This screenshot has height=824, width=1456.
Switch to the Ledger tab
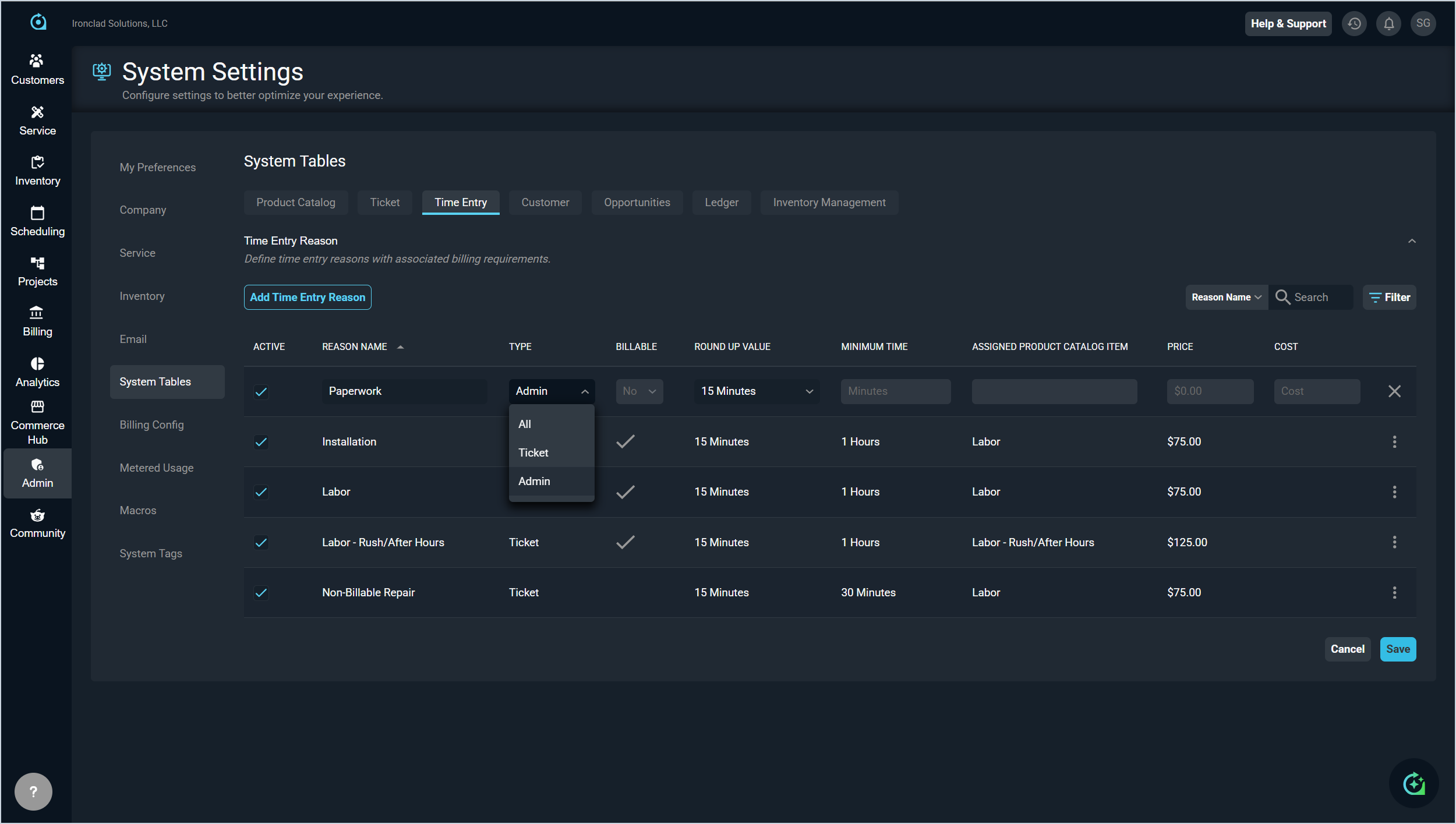(721, 203)
